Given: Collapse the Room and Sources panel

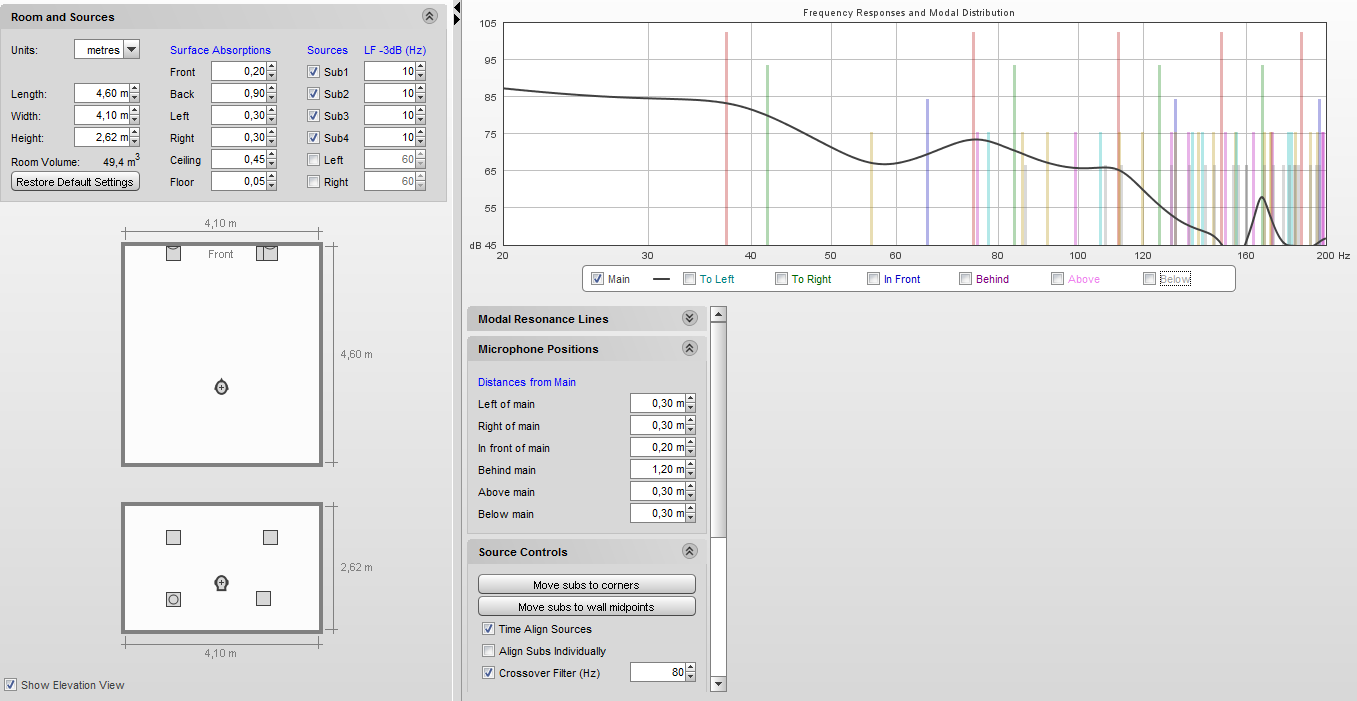Looking at the screenshot, I should click(x=430, y=16).
